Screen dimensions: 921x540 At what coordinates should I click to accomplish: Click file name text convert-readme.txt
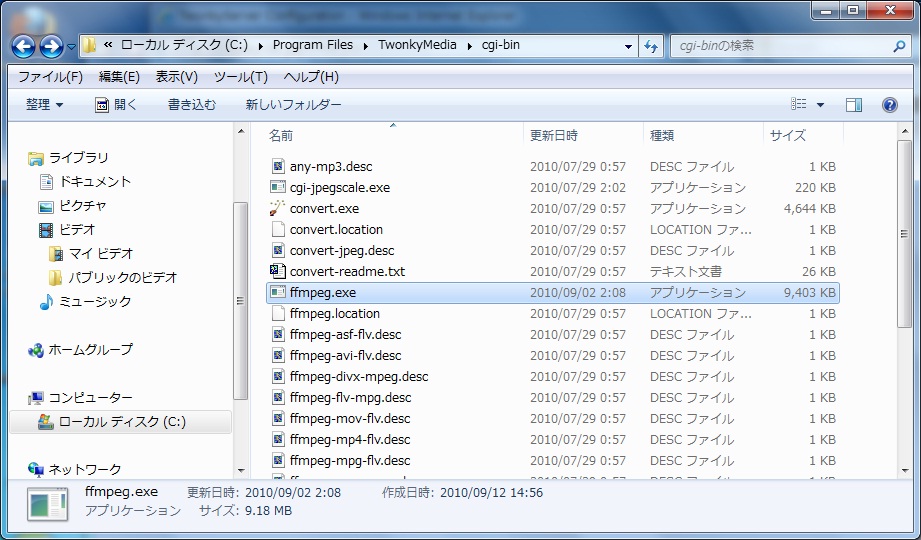coord(347,271)
